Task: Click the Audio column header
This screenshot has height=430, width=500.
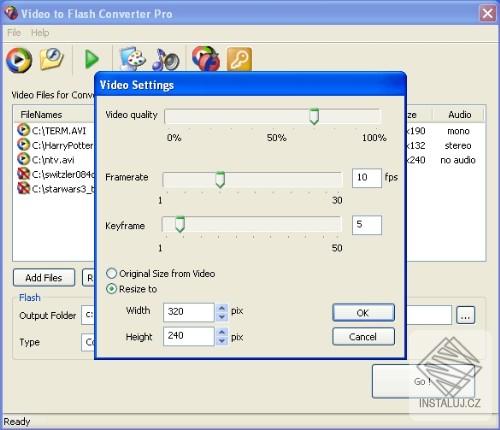Action: coord(459,115)
